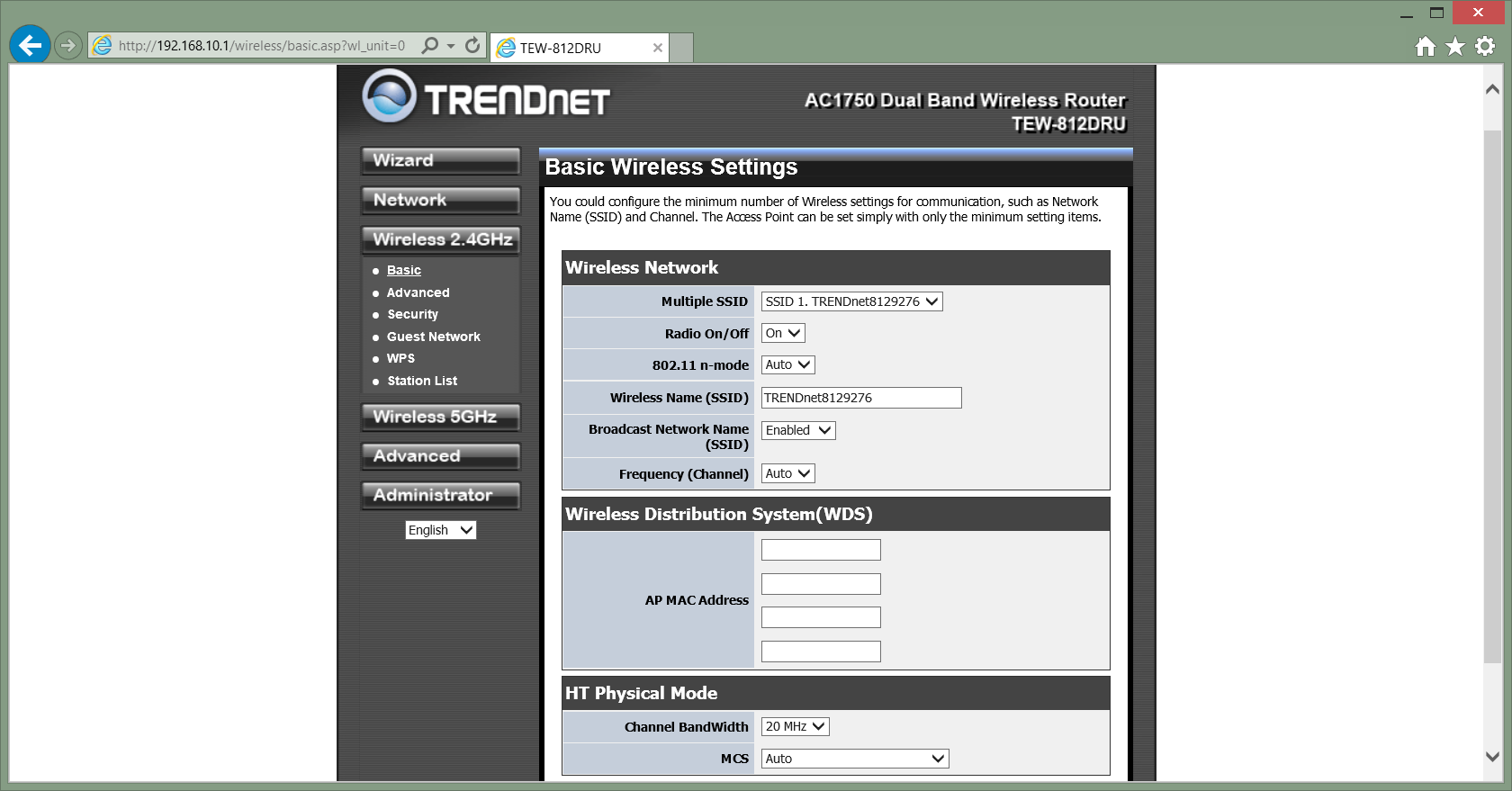
Task: Open the browser Home icon
Action: click(1426, 46)
